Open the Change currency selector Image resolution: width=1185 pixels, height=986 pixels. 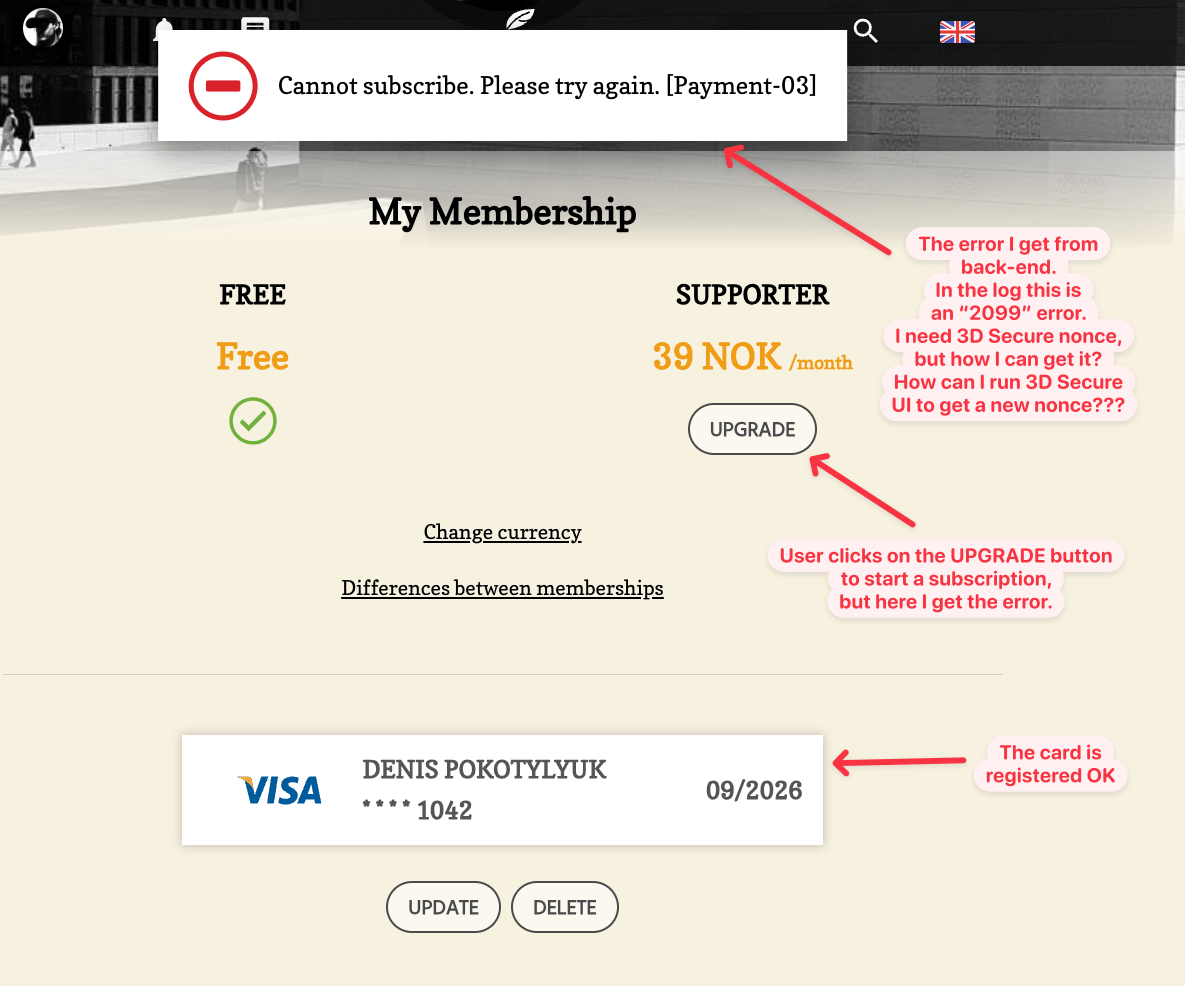tap(502, 532)
